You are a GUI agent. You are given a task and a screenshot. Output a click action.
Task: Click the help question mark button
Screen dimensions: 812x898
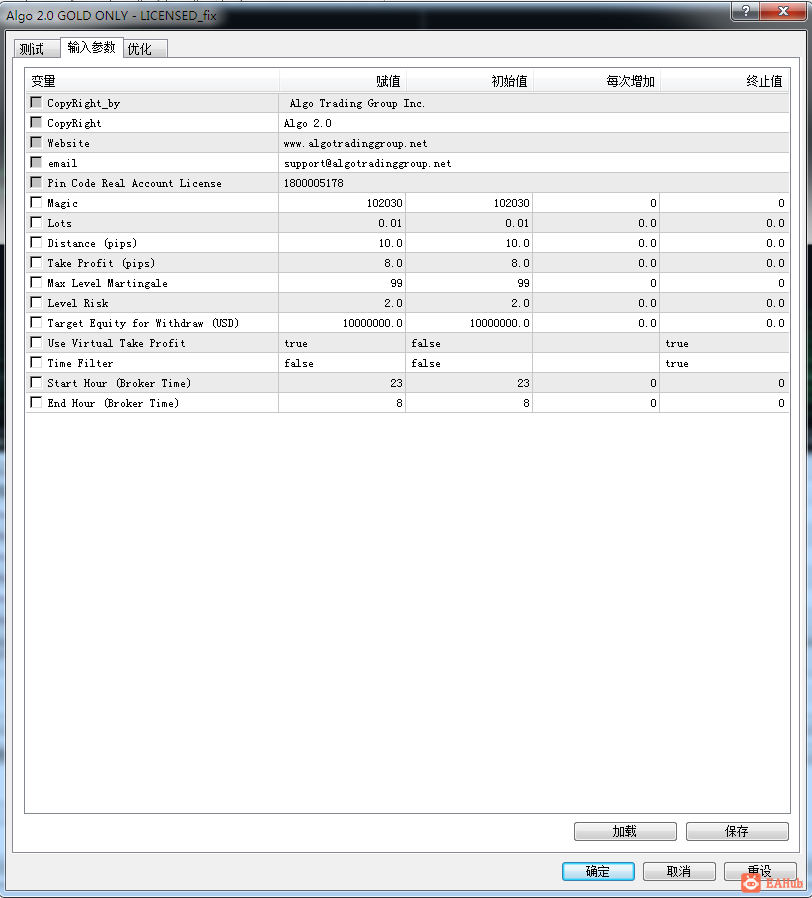746,11
